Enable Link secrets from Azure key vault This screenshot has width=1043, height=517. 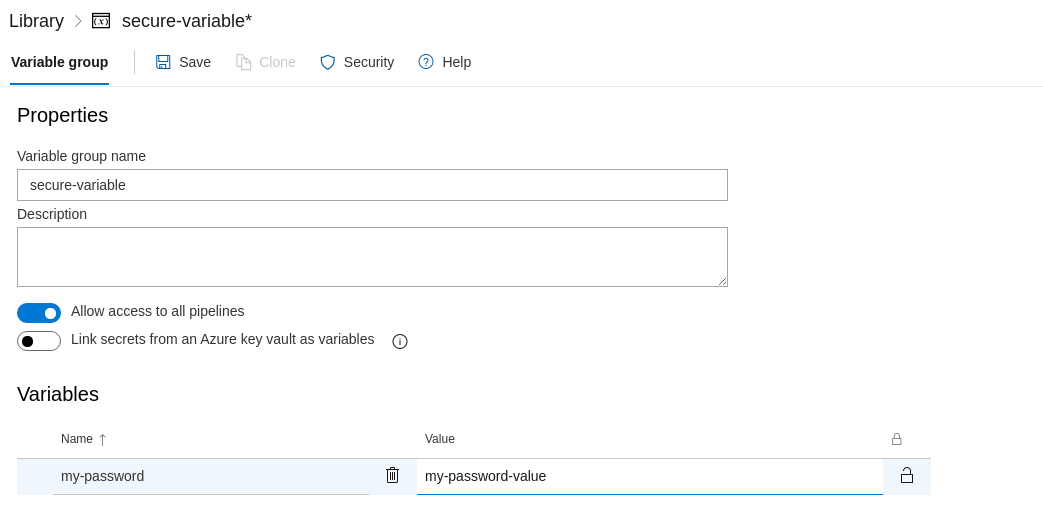coord(39,341)
